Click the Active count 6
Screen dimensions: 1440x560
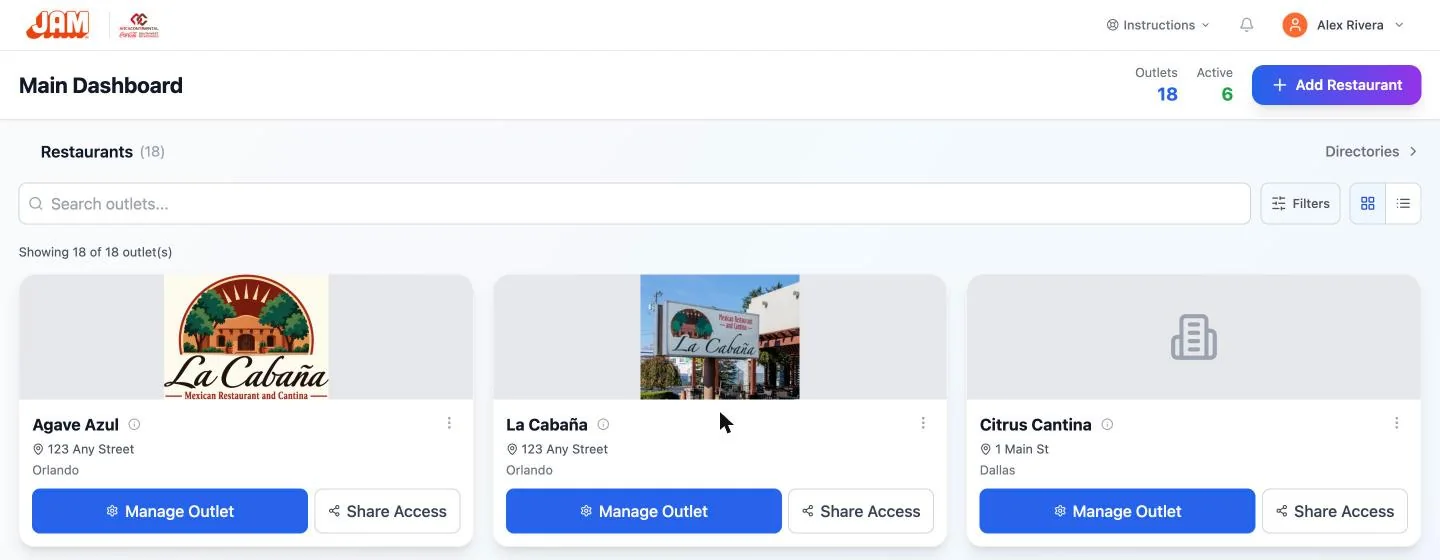[1227, 95]
